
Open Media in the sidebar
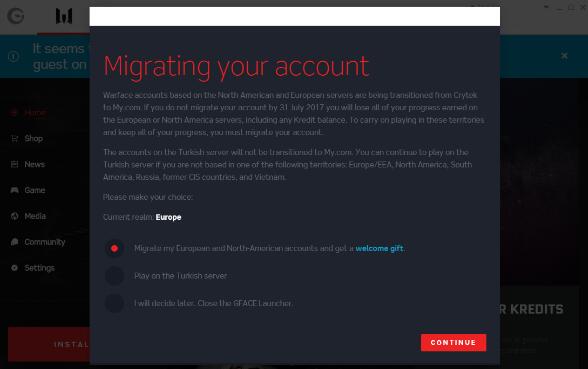point(35,216)
